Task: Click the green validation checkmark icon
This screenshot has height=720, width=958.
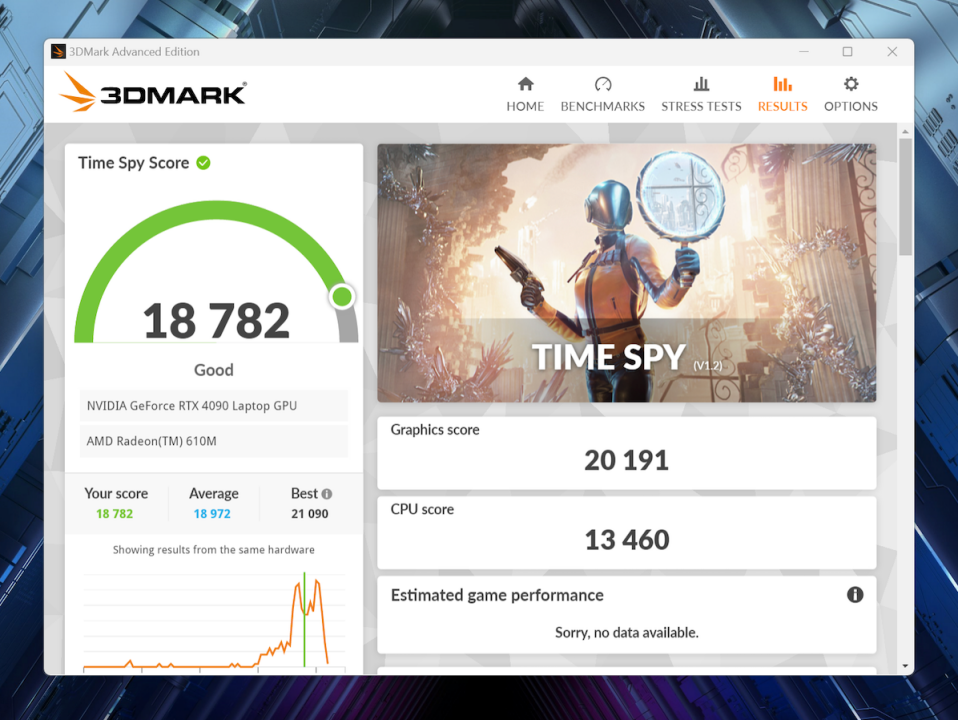Action: pos(203,163)
